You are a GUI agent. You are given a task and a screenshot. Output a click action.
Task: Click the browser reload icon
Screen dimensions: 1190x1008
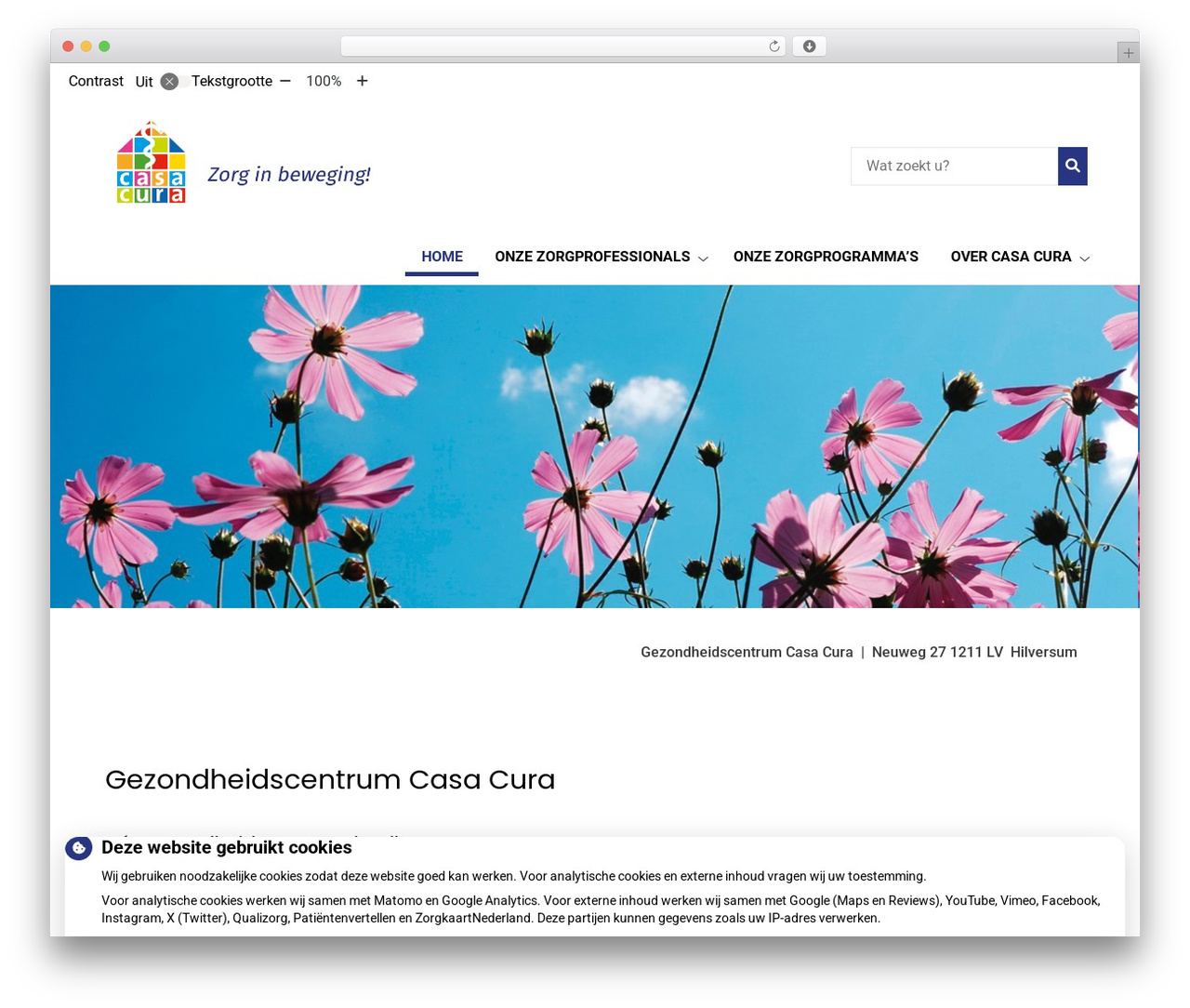tap(774, 46)
